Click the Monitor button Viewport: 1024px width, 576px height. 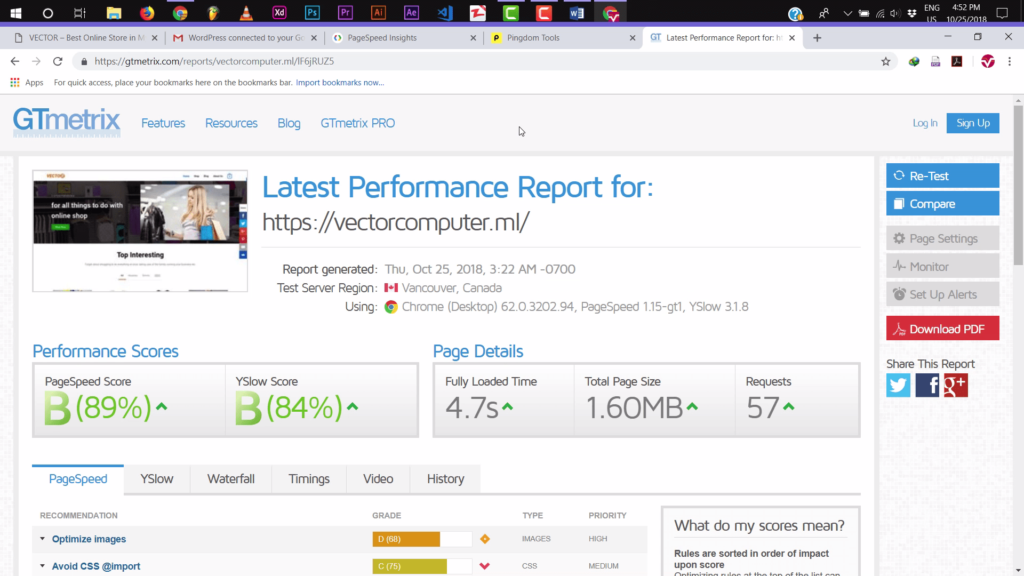coord(942,266)
